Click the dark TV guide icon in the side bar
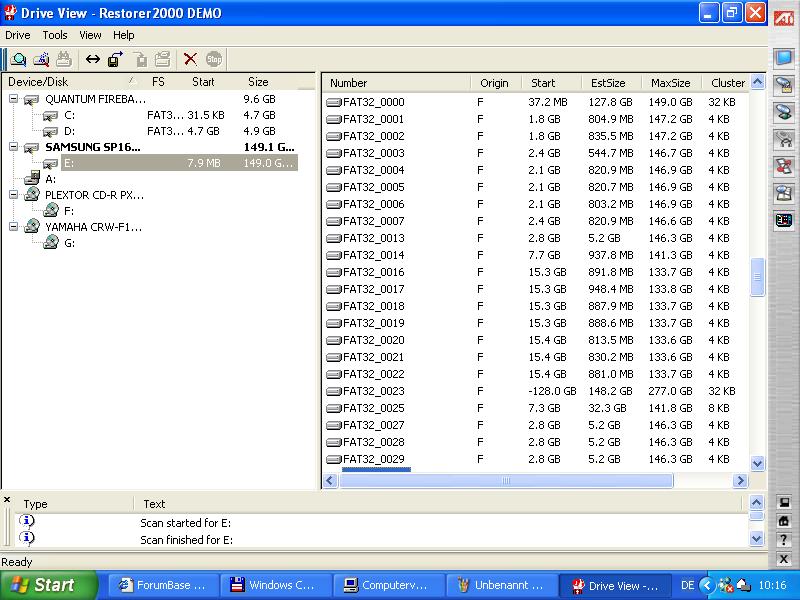The height and width of the screenshot is (600, 800). [783, 220]
